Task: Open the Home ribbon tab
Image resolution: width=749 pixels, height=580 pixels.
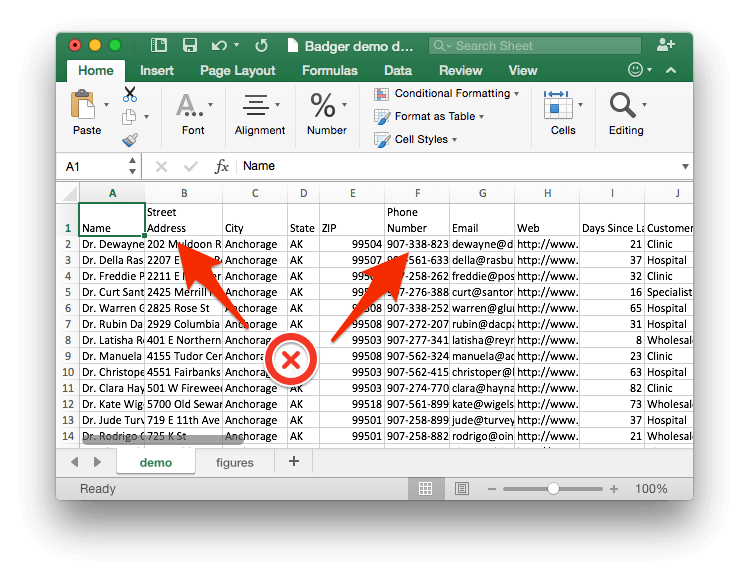Action: click(x=96, y=71)
